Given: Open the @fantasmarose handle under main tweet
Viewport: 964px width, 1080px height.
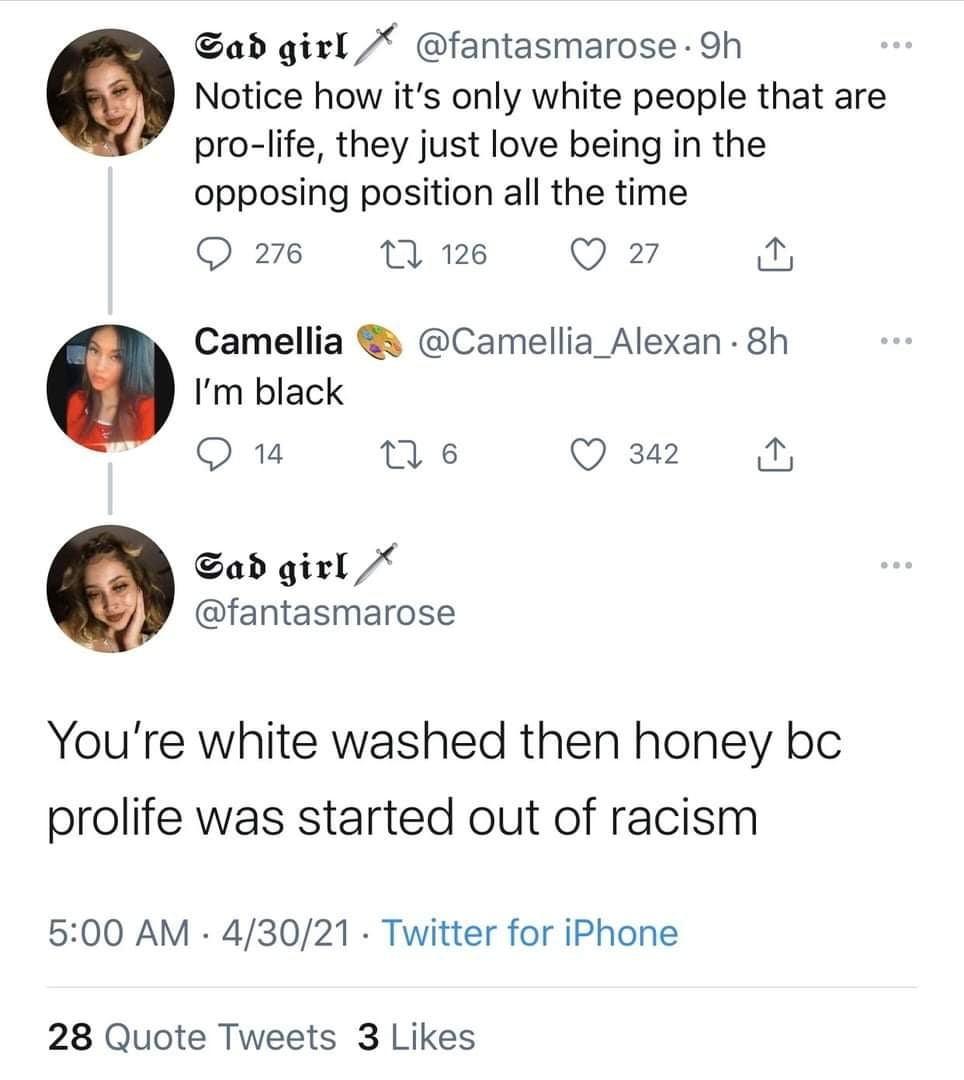Looking at the screenshot, I should pos(324,611).
